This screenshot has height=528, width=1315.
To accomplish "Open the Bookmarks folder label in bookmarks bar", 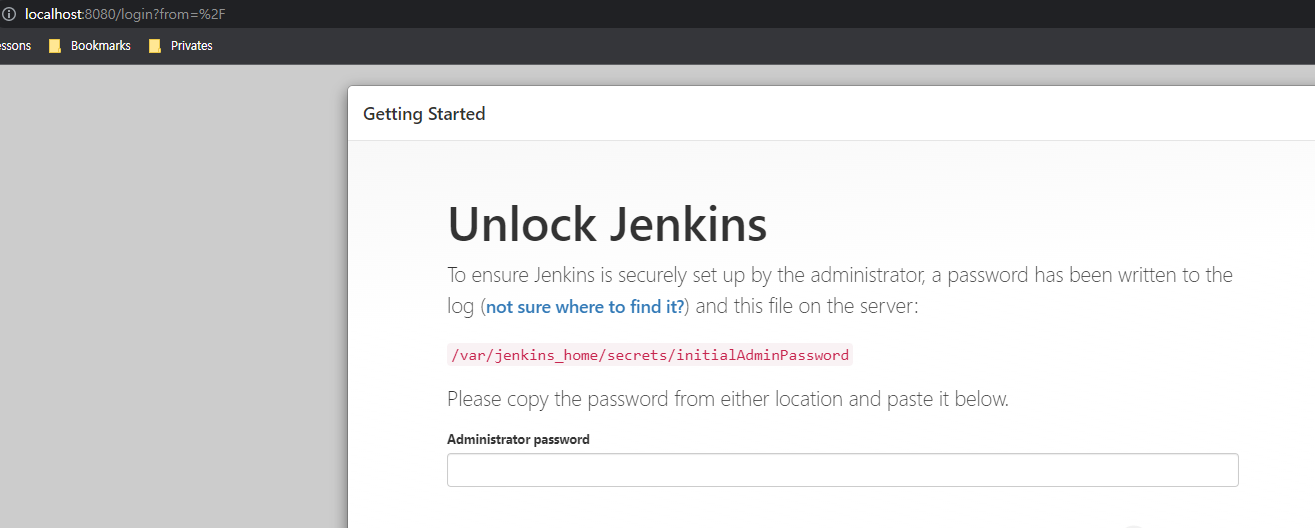I will click(100, 46).
